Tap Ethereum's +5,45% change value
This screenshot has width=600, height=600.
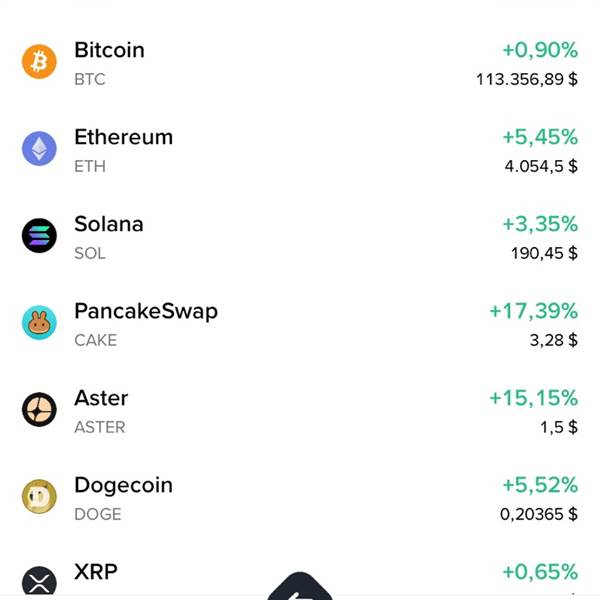[x=539, y=137]
